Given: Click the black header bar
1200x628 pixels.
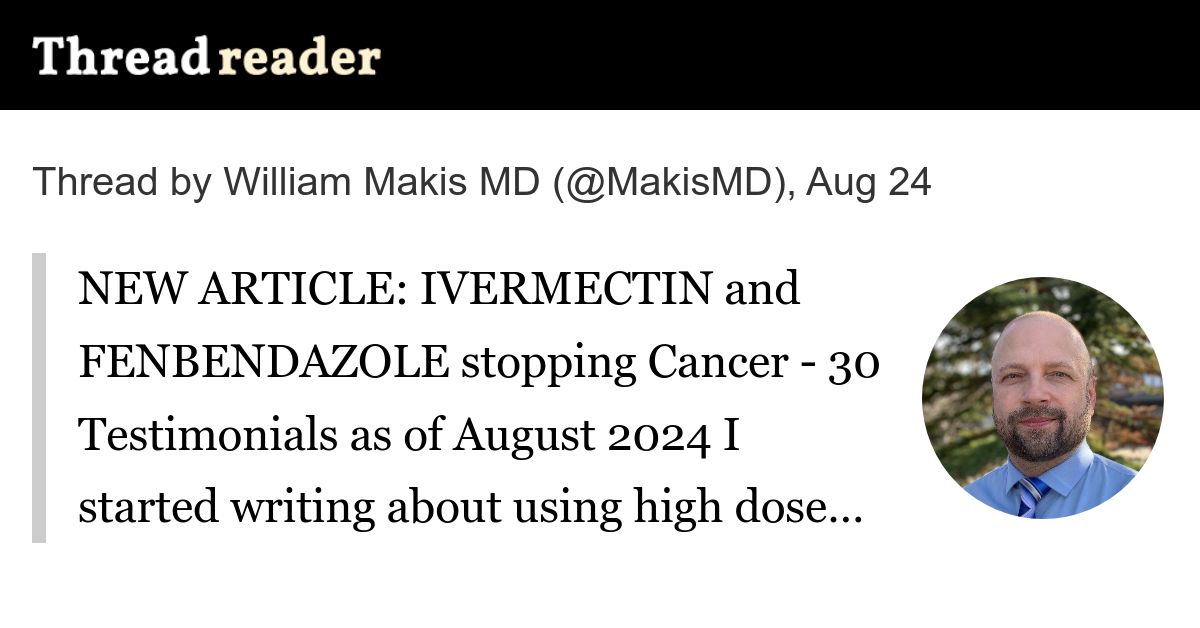Looking at the screenshot, I should (600, 55).
